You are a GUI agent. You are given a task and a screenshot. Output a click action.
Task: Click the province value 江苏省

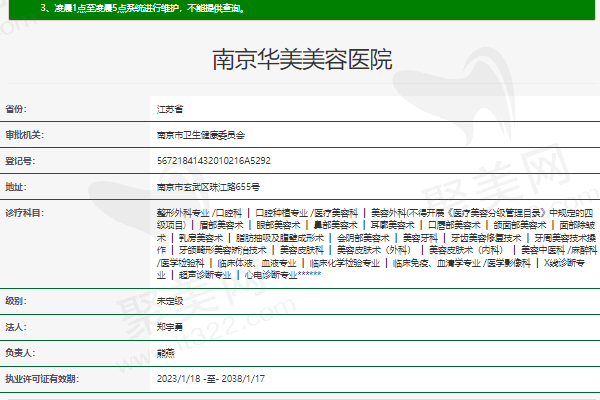click(170, 109)
